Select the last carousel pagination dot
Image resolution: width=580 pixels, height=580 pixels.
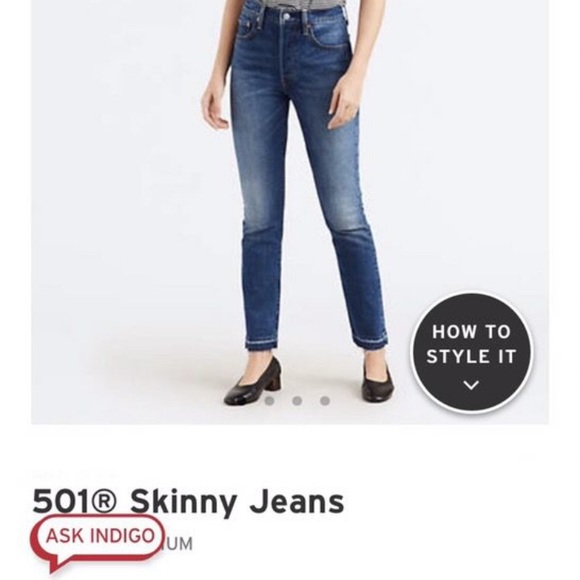[325, 401]
